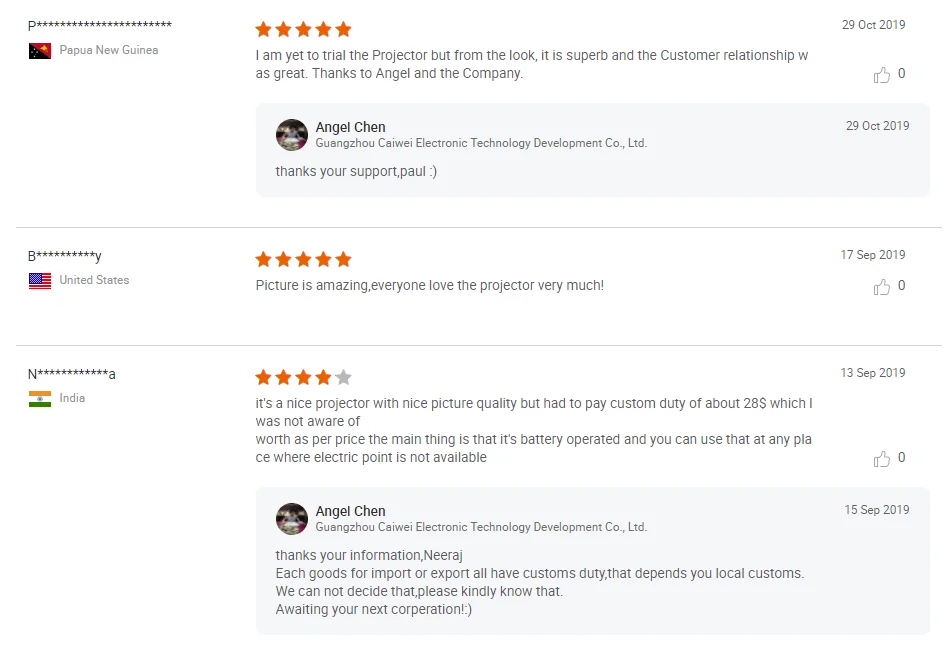Click the gray fifth star on the India review

(343, 377)
